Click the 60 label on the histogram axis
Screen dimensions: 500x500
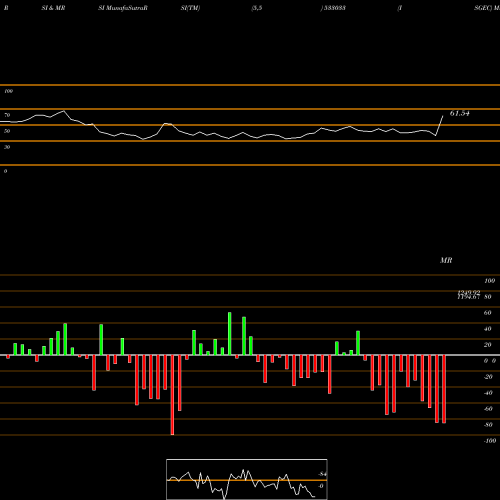coord(487,313)
